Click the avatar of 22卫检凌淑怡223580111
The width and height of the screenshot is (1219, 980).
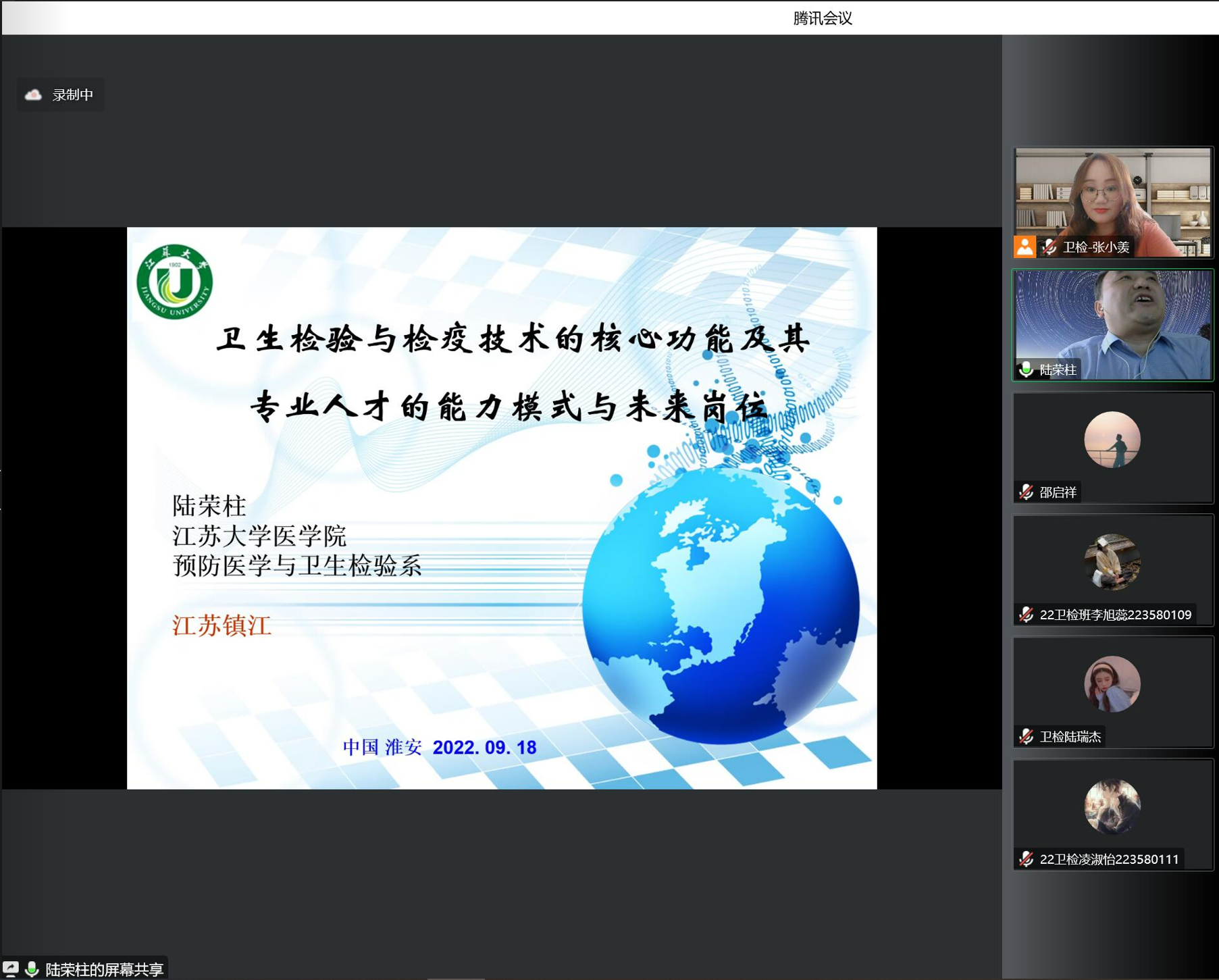(1112, 806)
